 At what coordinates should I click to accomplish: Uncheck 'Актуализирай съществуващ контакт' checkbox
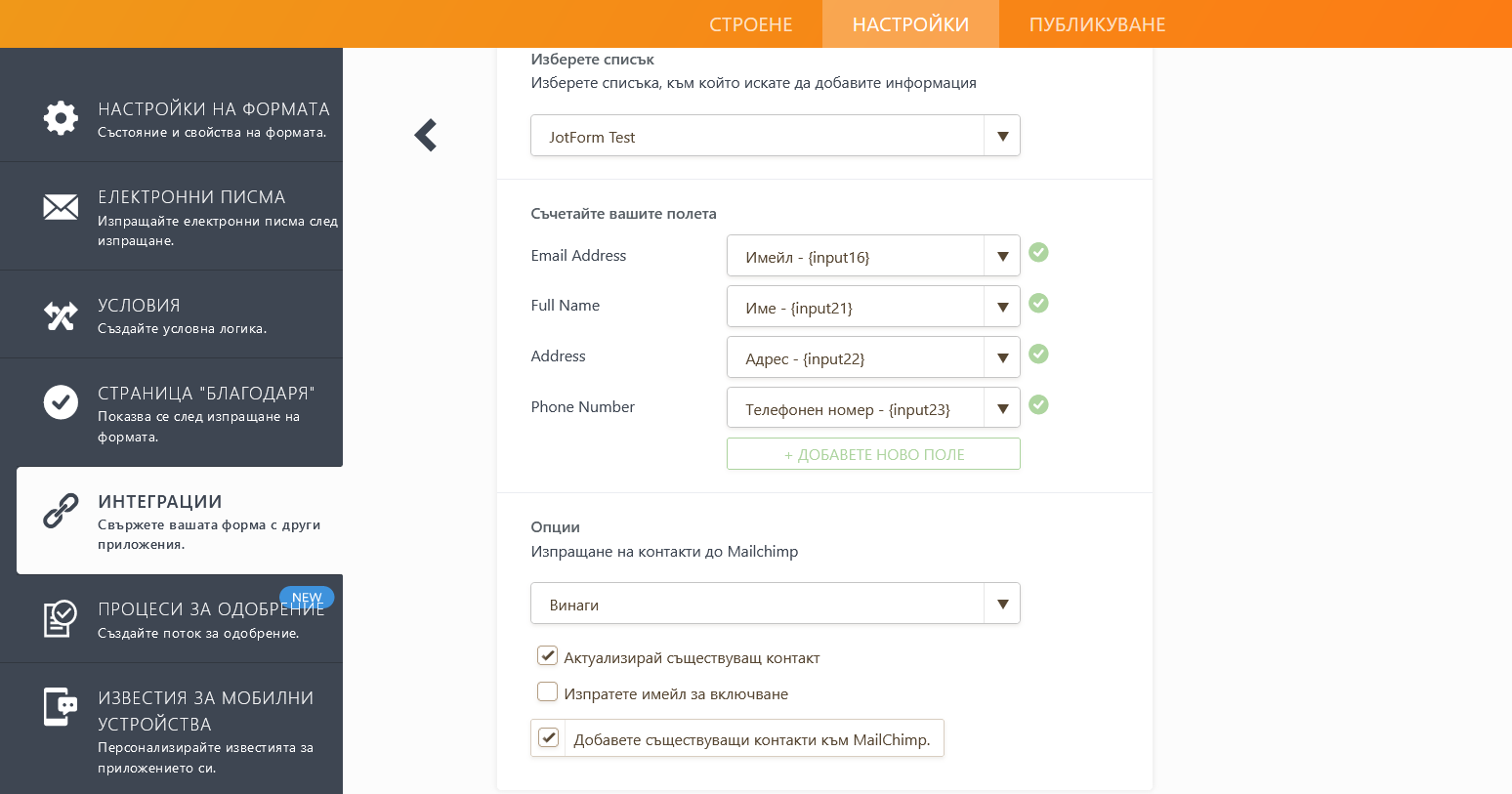pyautogui.click(x=548, y=656)
